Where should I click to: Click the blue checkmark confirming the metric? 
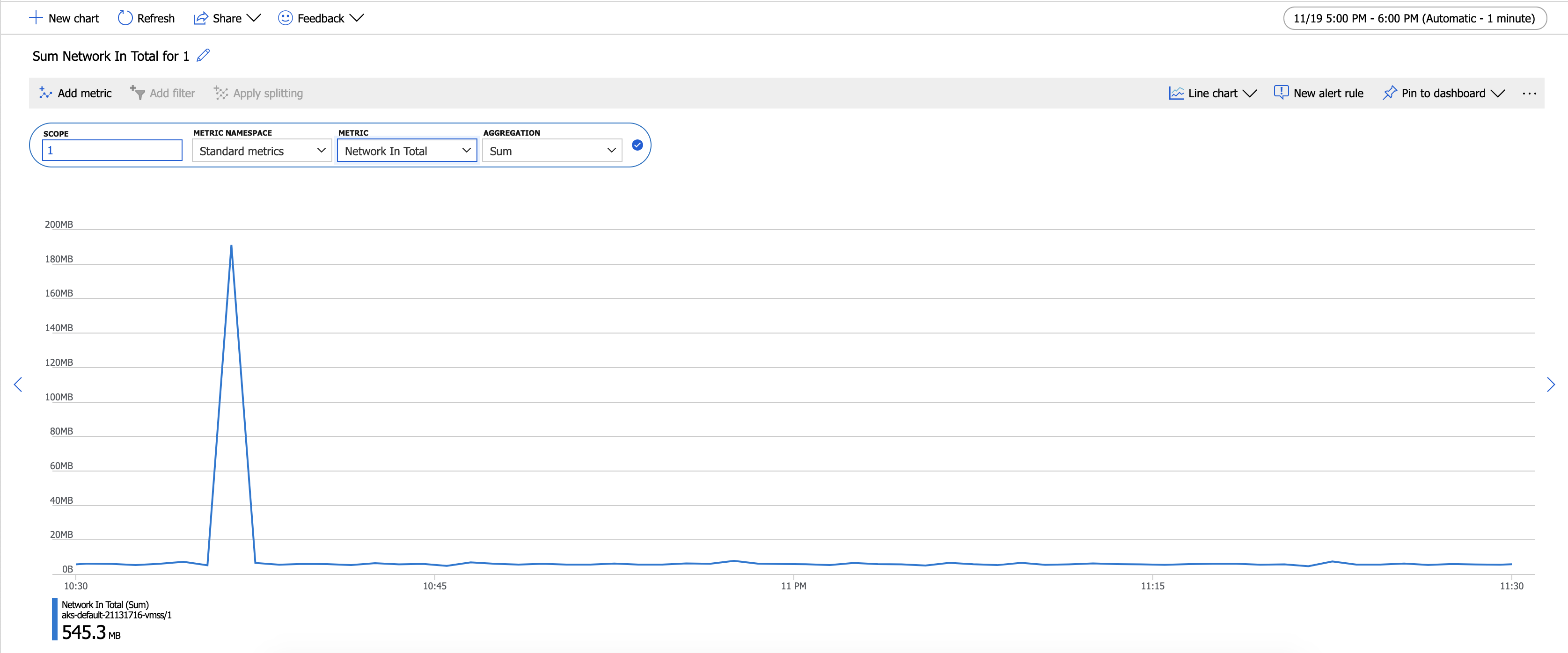tap(637, 145)
